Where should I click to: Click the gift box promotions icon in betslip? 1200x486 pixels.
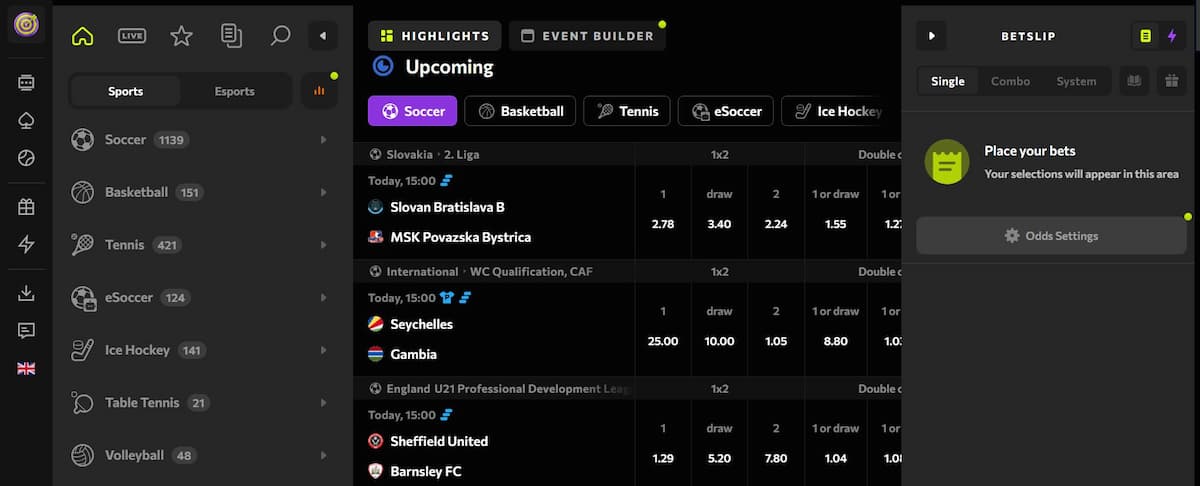[1170, 81]
